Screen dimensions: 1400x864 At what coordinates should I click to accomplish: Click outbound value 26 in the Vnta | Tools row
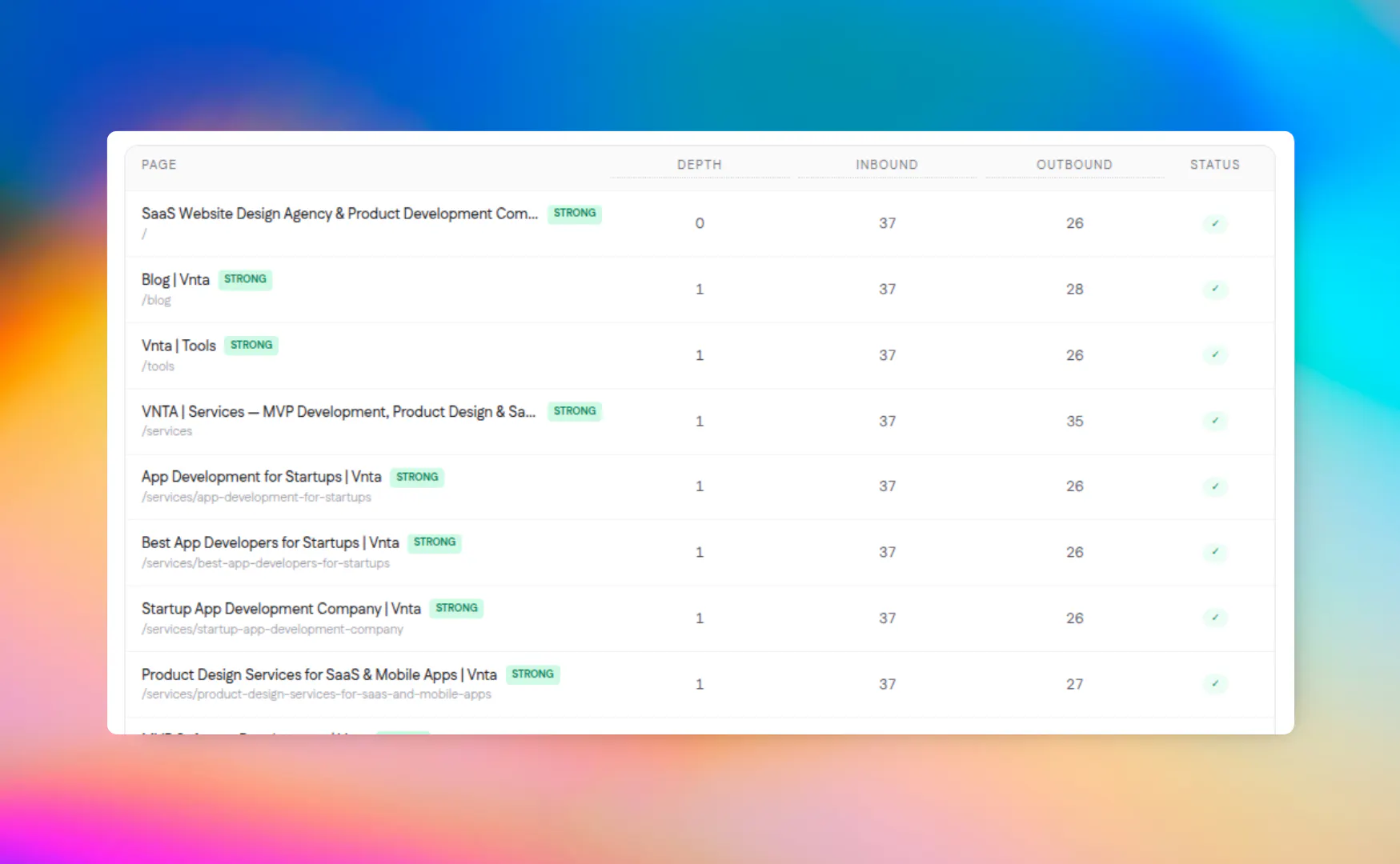[x=1074, y=355]
